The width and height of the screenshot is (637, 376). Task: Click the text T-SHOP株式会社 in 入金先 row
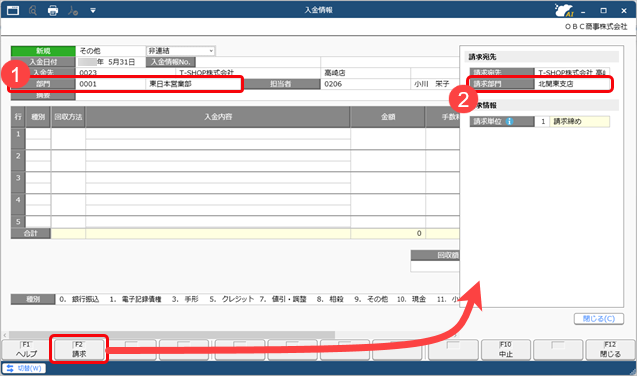tap(206, 73)
